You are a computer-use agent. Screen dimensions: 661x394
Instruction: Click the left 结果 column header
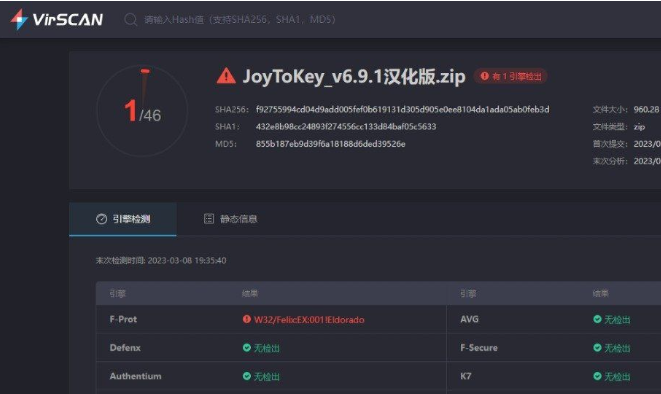coord(250,294)
